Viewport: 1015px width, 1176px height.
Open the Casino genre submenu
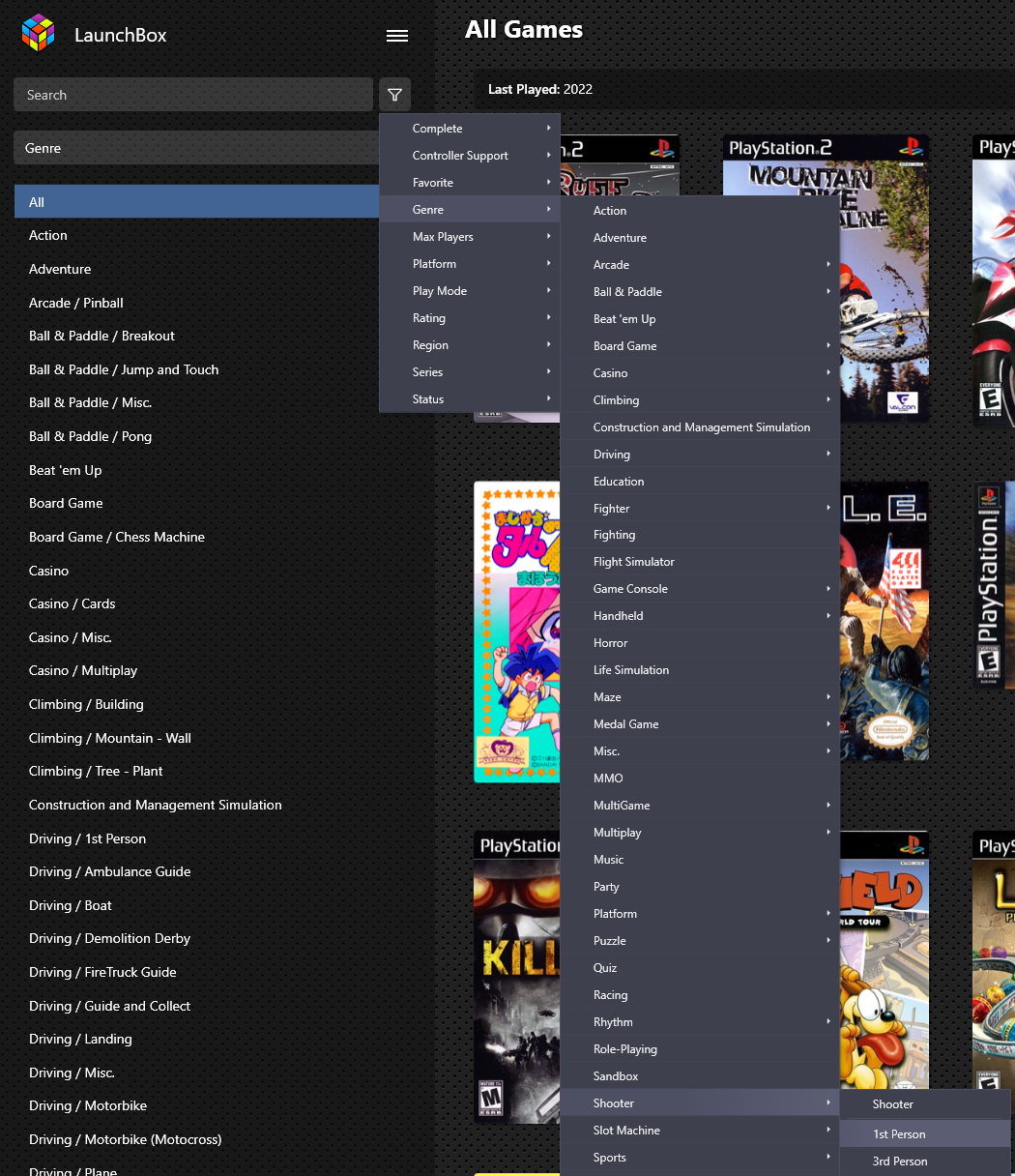coord(700,373)
